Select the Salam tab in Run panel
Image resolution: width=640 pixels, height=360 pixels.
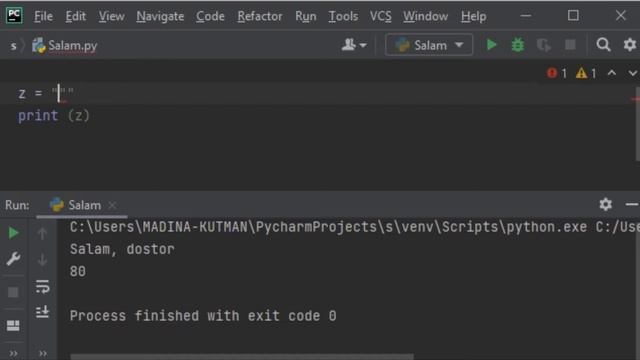82,205
